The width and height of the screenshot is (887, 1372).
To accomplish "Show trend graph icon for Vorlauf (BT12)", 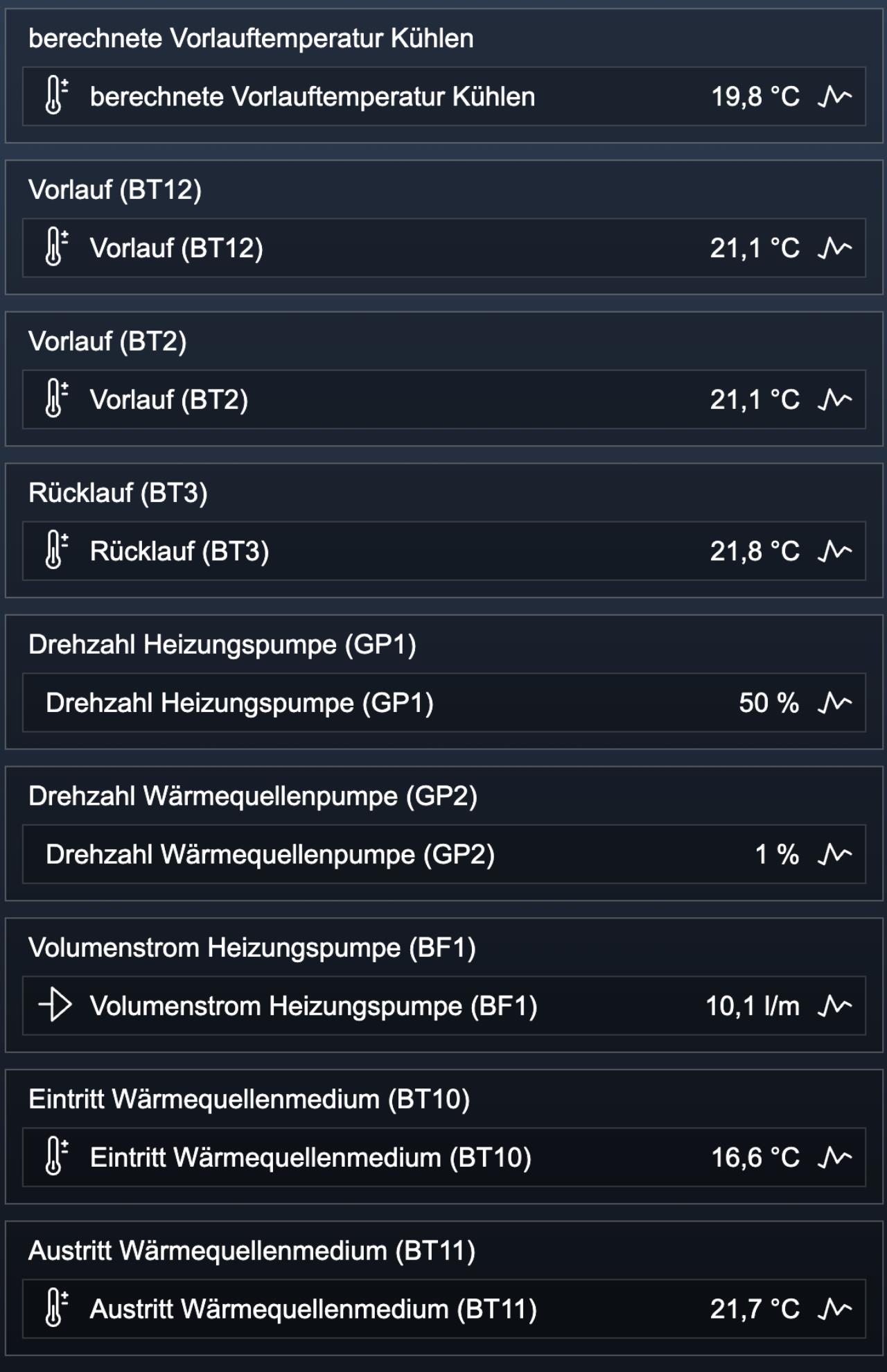I will point(834,248).
